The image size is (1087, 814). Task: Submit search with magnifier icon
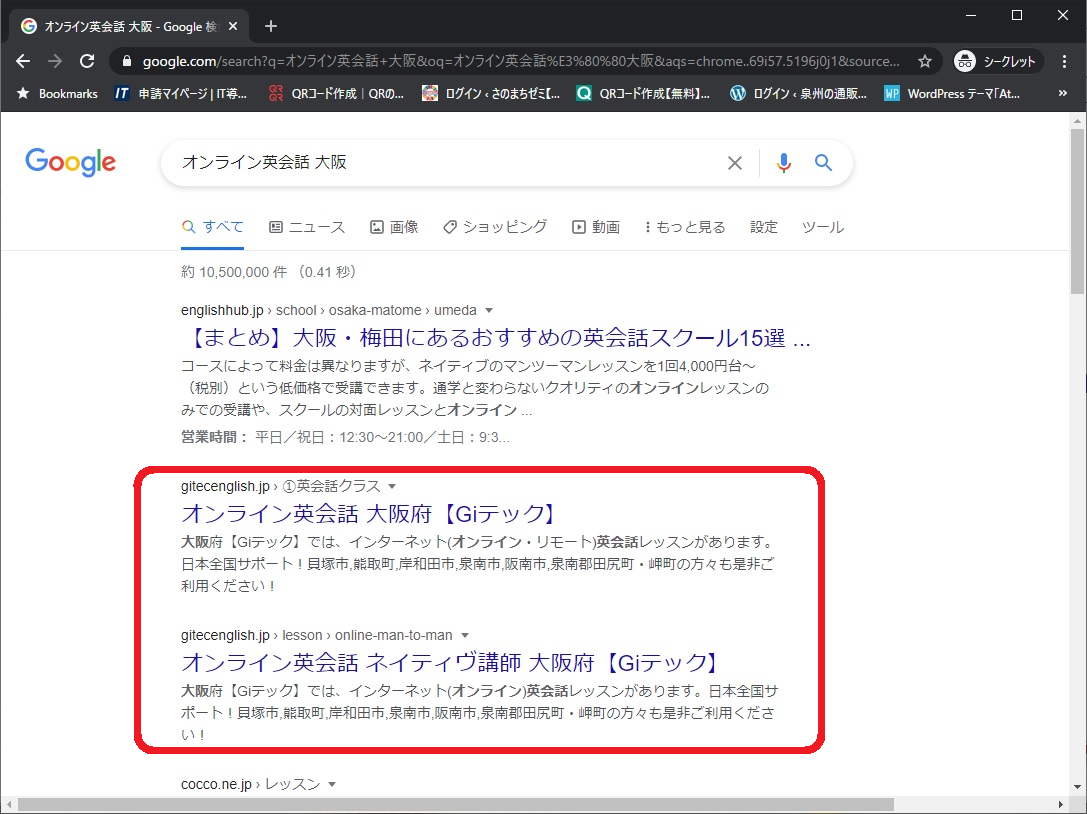pos(823,163)
